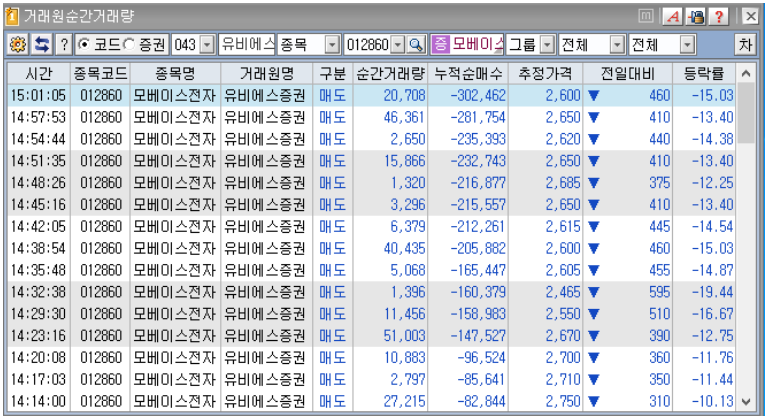Click the 차 button
Viewport: 768px width, 416px height.
pos(745,45)
